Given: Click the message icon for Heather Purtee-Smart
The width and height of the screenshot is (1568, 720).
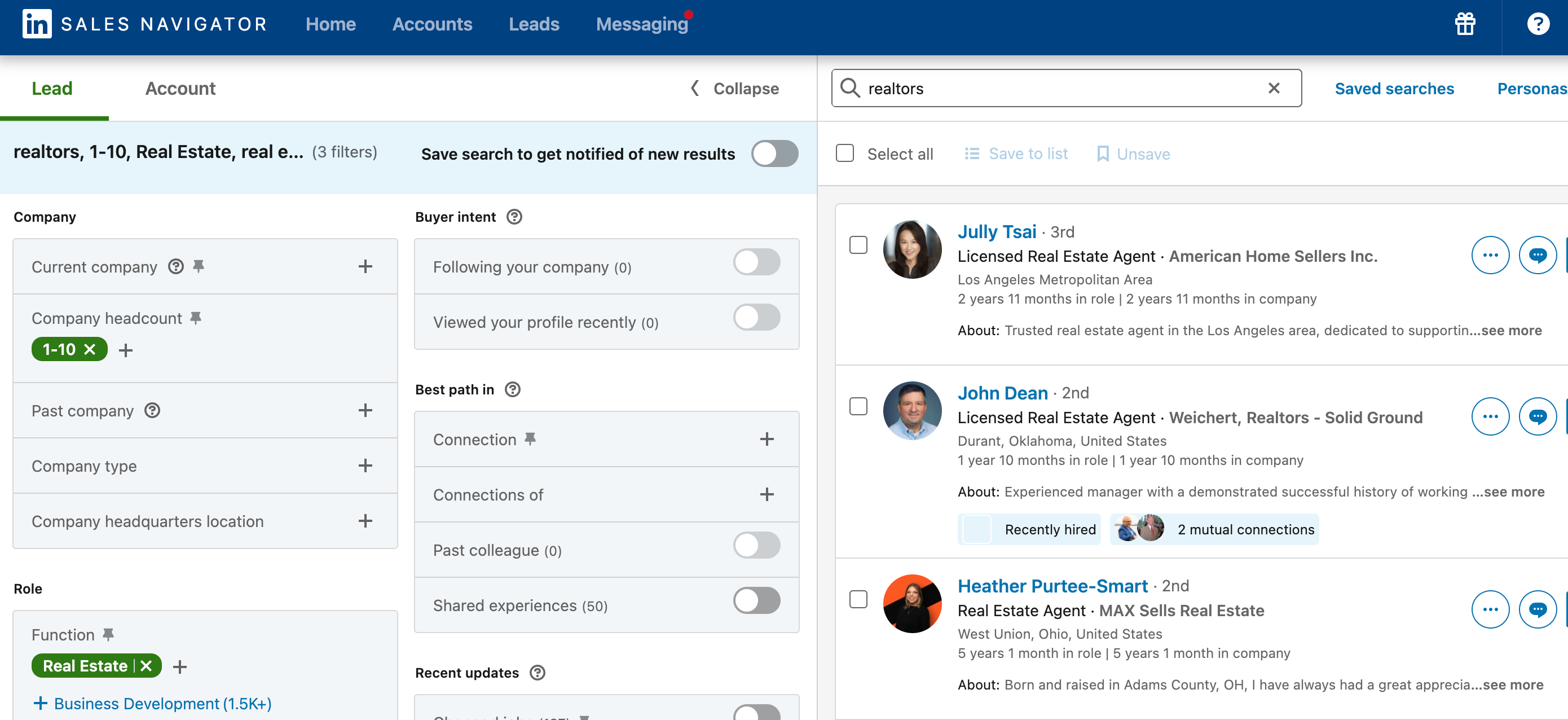Looking at the screenshot, I should point(1539,610).
